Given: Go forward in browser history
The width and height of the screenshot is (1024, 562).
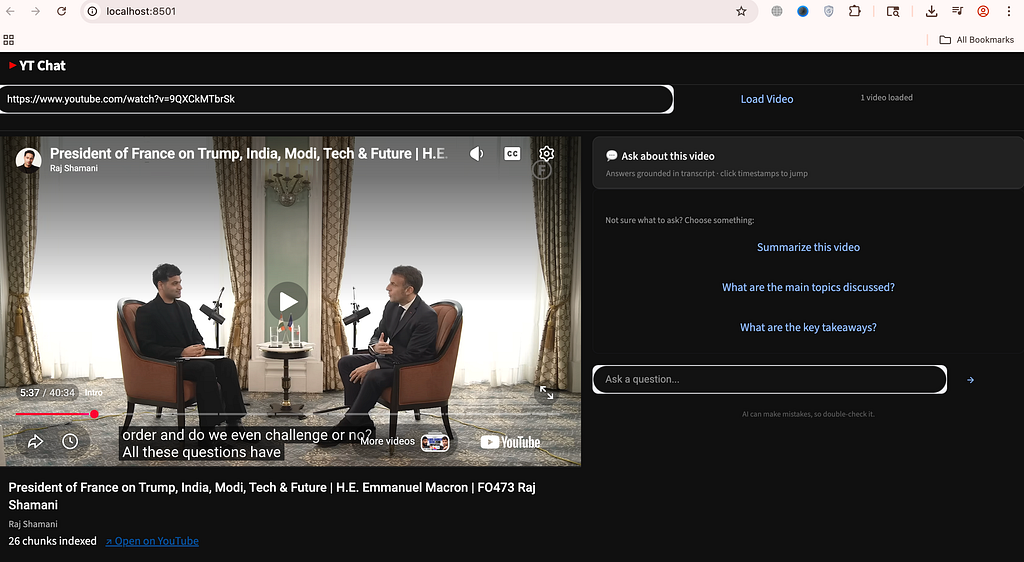Looking at the screenshot, I should [35, 11].
